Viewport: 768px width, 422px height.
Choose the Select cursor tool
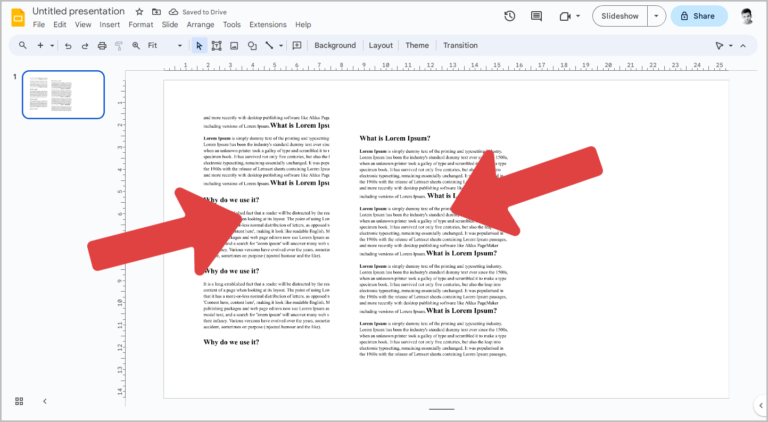tap(199, 46)
